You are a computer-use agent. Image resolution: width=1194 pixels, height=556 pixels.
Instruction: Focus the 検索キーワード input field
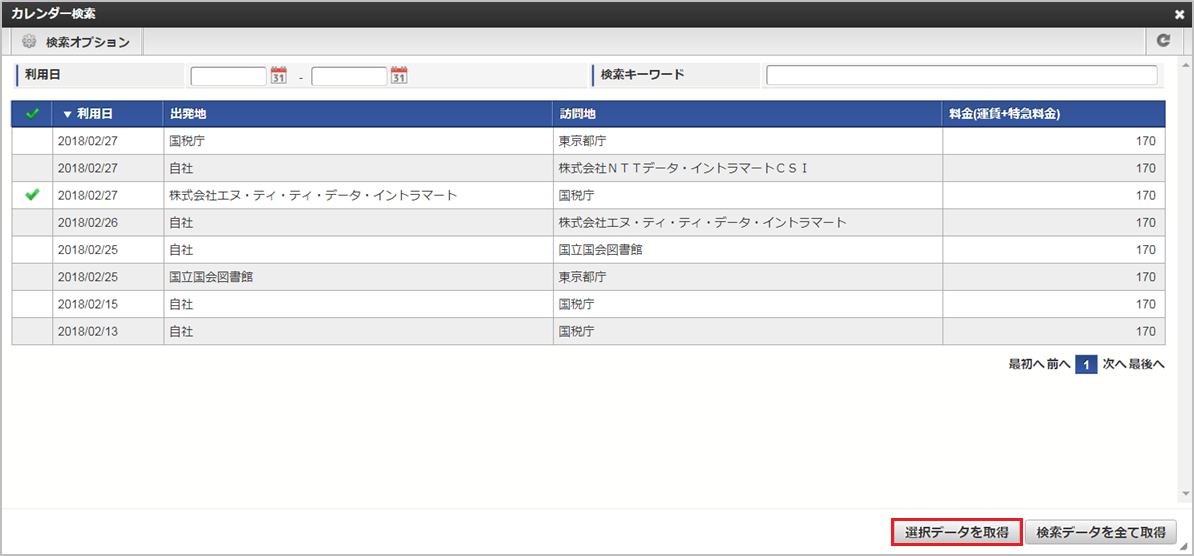coord(962,75)
